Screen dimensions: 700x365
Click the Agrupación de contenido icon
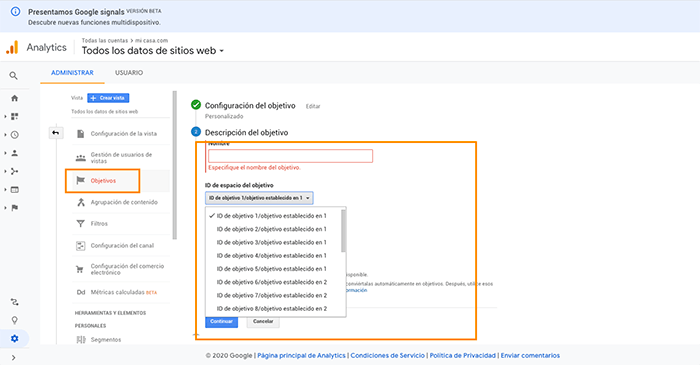[x=80, y=202]
